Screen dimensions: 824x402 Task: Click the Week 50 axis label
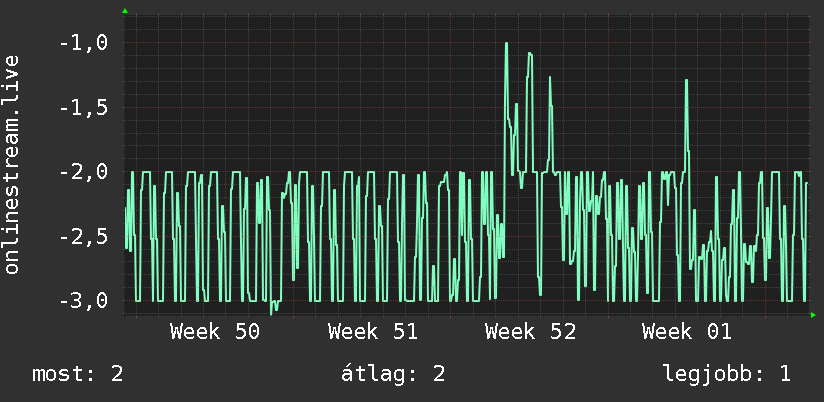pyautogui.click(x=215, y=332)
